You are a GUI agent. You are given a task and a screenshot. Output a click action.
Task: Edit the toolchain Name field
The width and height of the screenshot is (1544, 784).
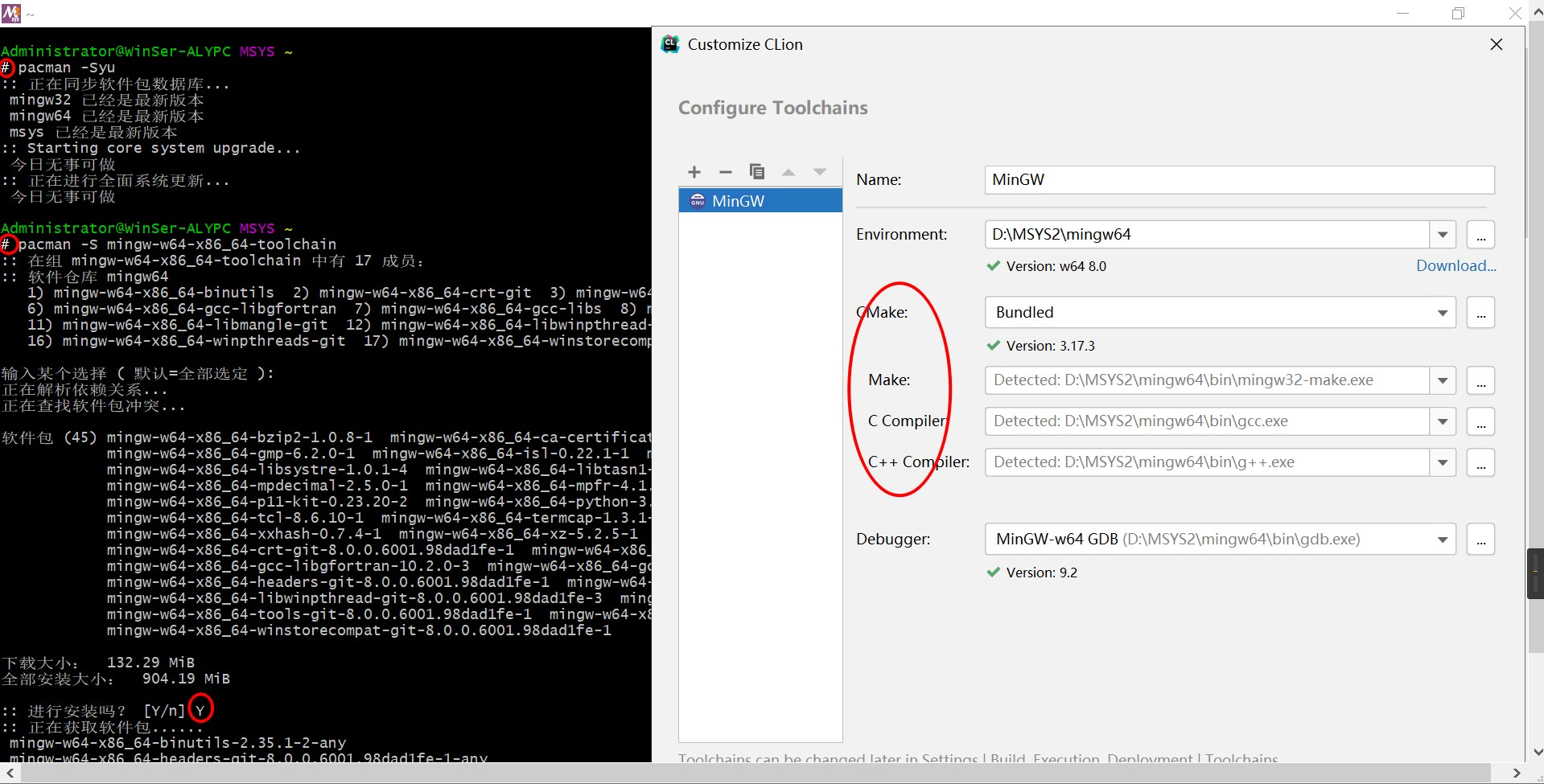tap(1239, 179)
